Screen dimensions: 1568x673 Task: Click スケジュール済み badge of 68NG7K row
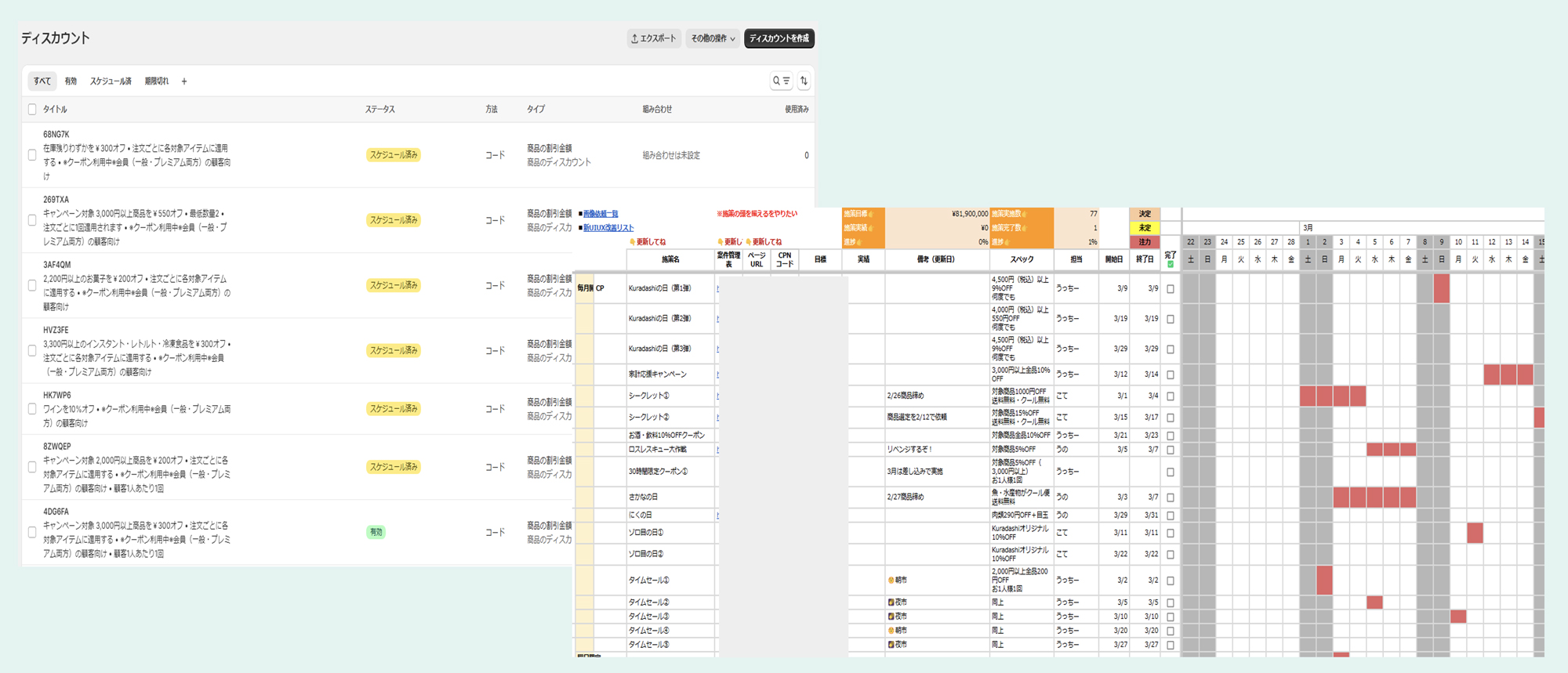(394, 155)
